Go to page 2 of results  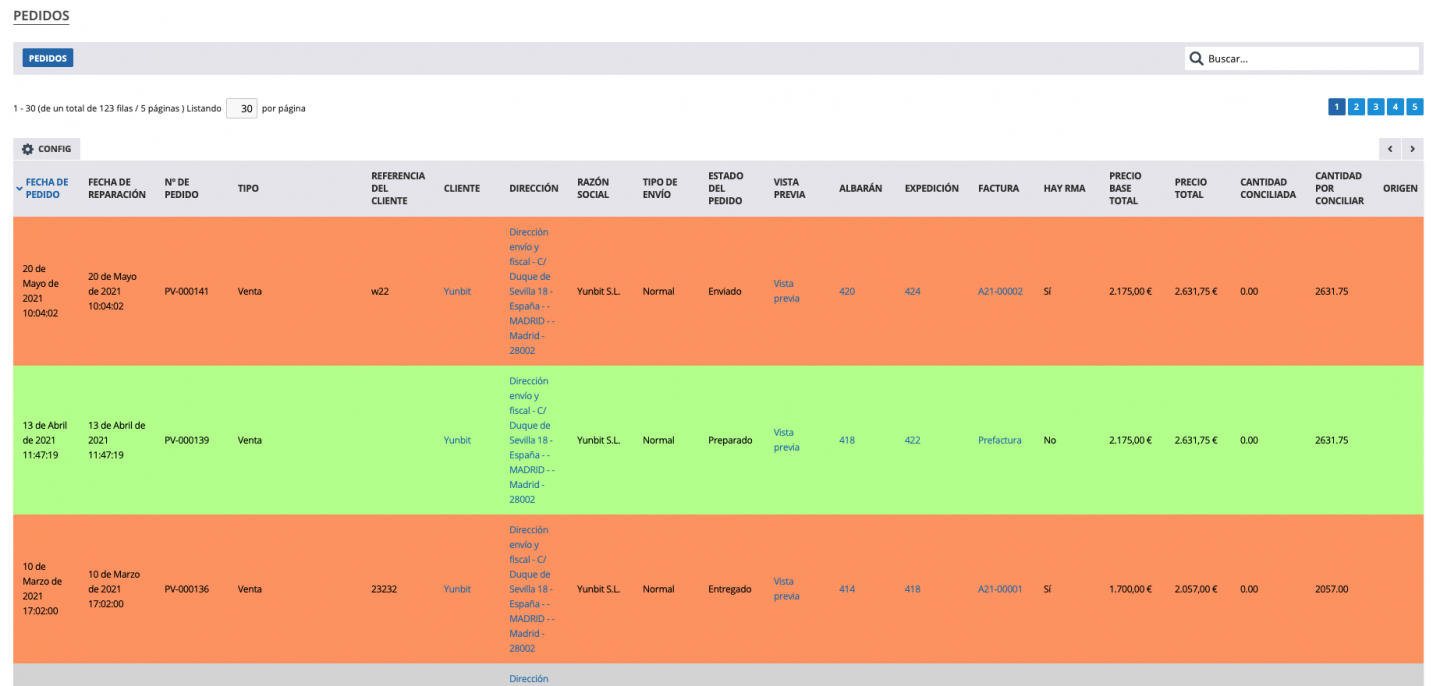click(1356, 107)
